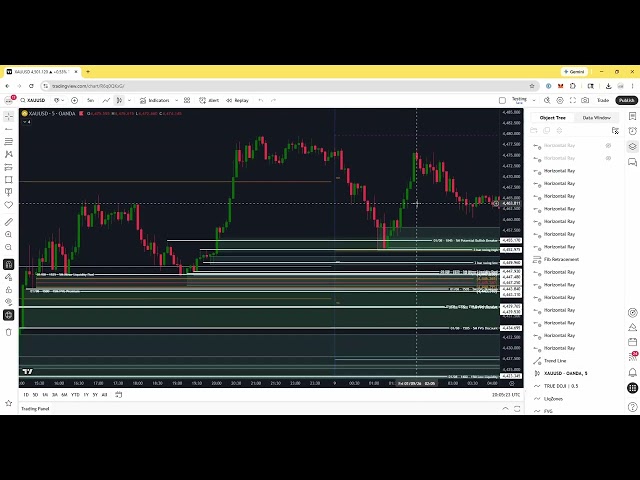The width and height of the screenshot is (640, 480).
Task: Toggle lock all drawings
Action: click(x=9, y=290)
